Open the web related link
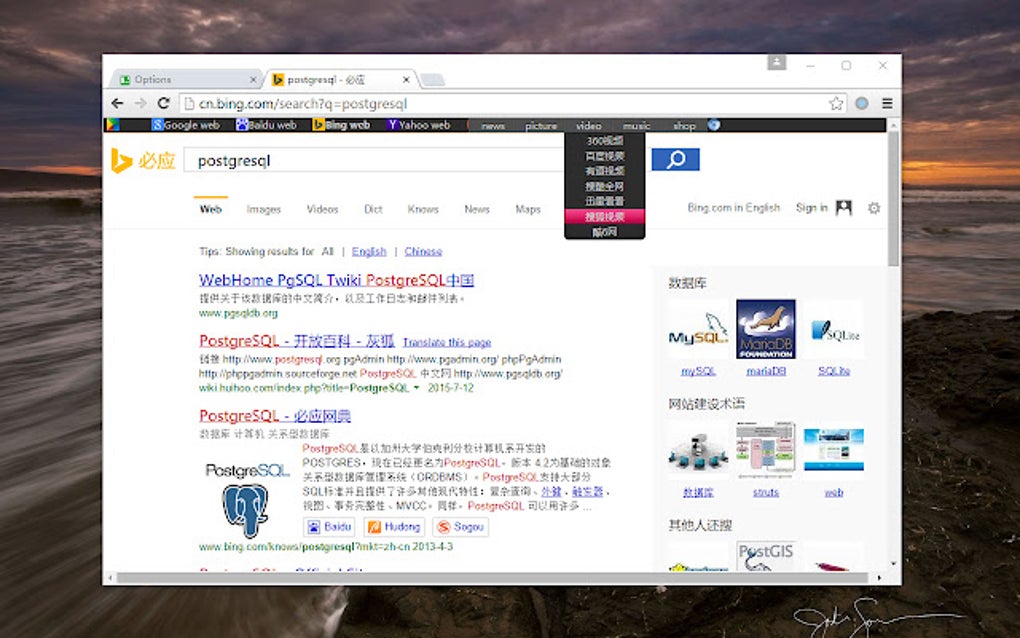 [834, 492]
